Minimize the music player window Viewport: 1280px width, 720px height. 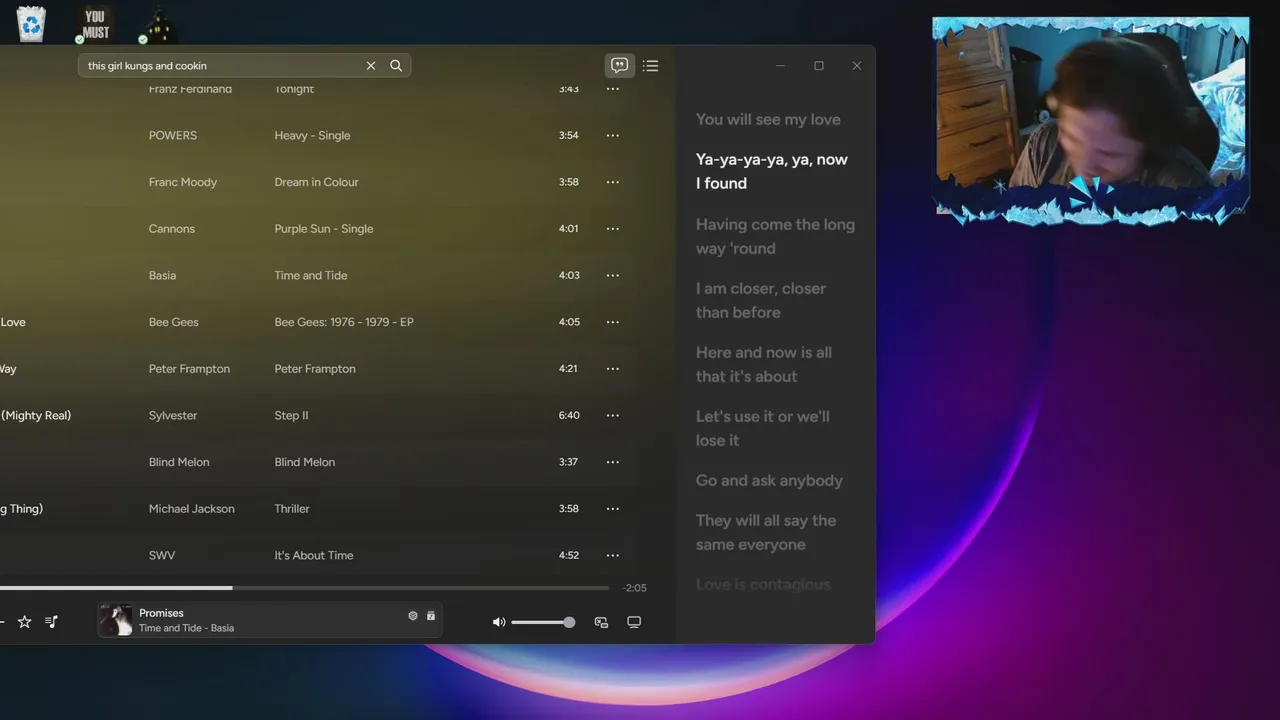pyautogui.click(x=780, y=66)
